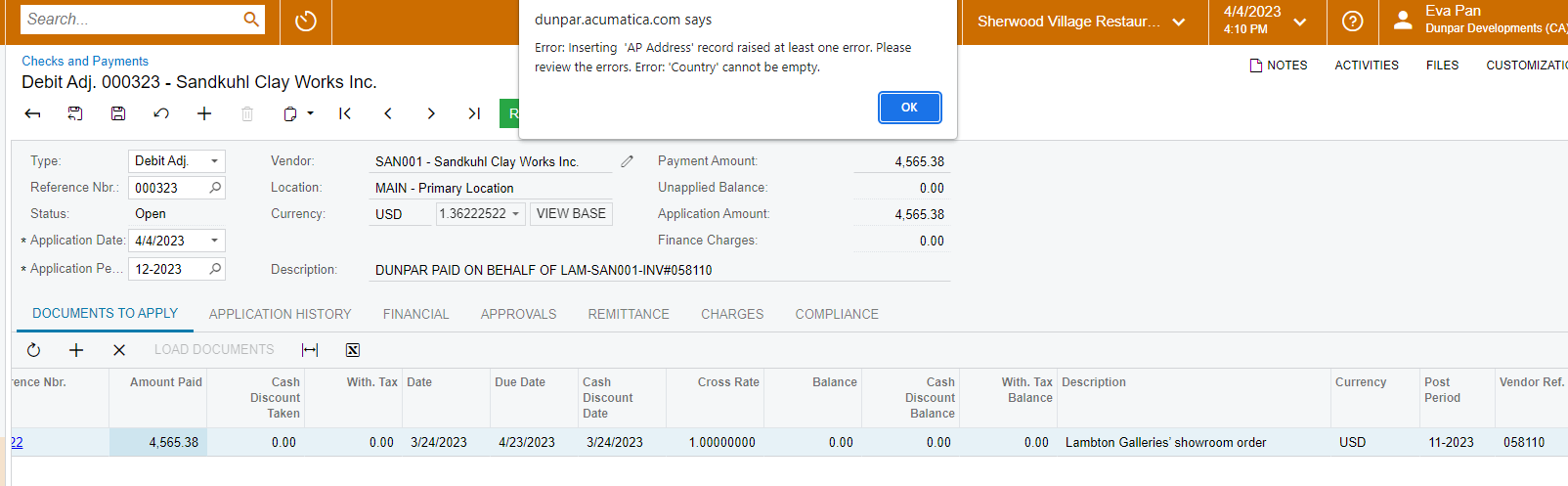Open the Application Date dropdown

pyautogui.click(x=214, y=241)
